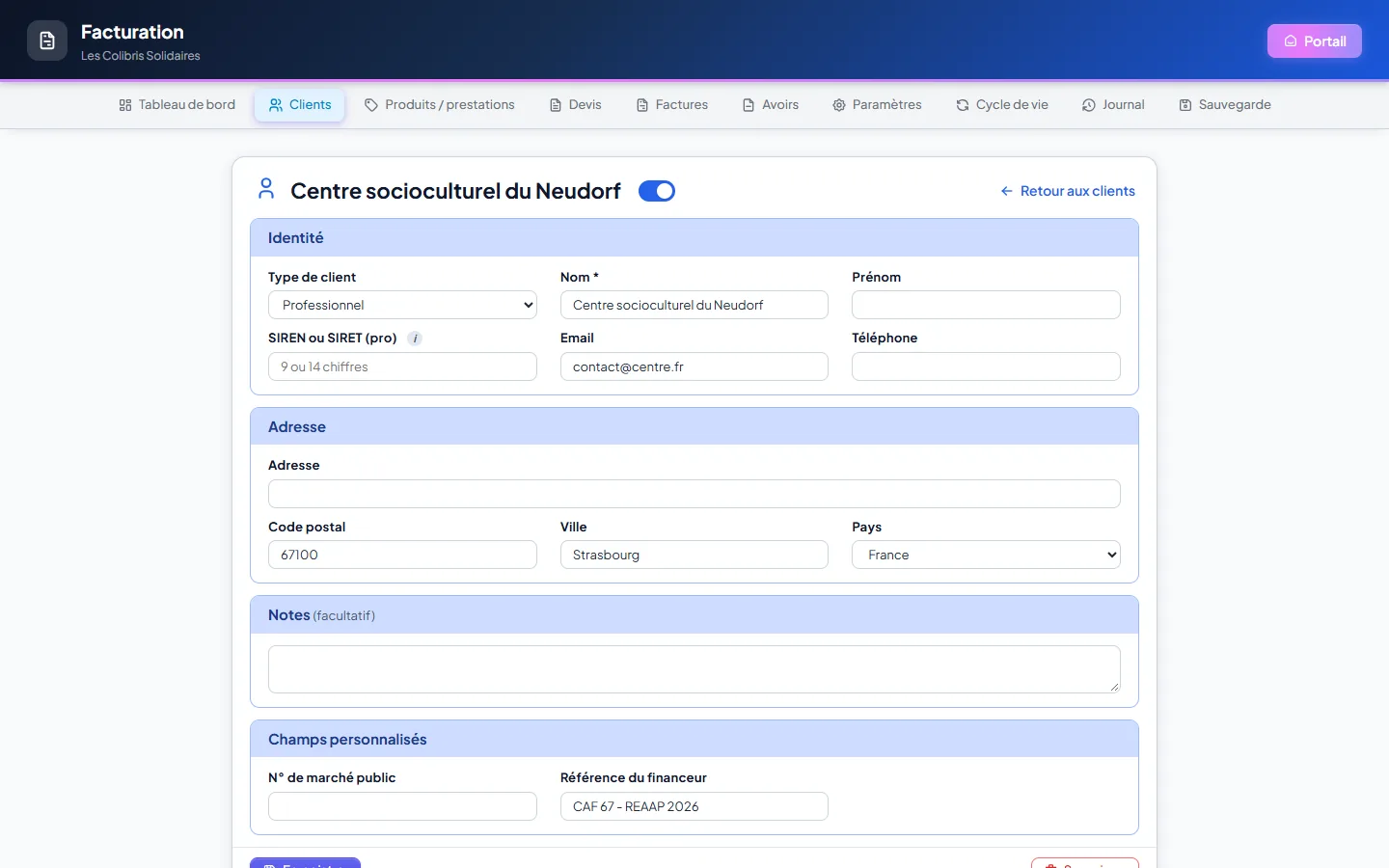
Task: Go to Produits / prestations tab
Action: pos(440,105)
